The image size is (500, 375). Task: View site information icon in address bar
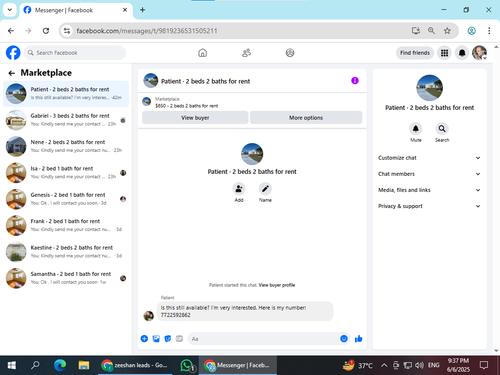pos(67,31)
